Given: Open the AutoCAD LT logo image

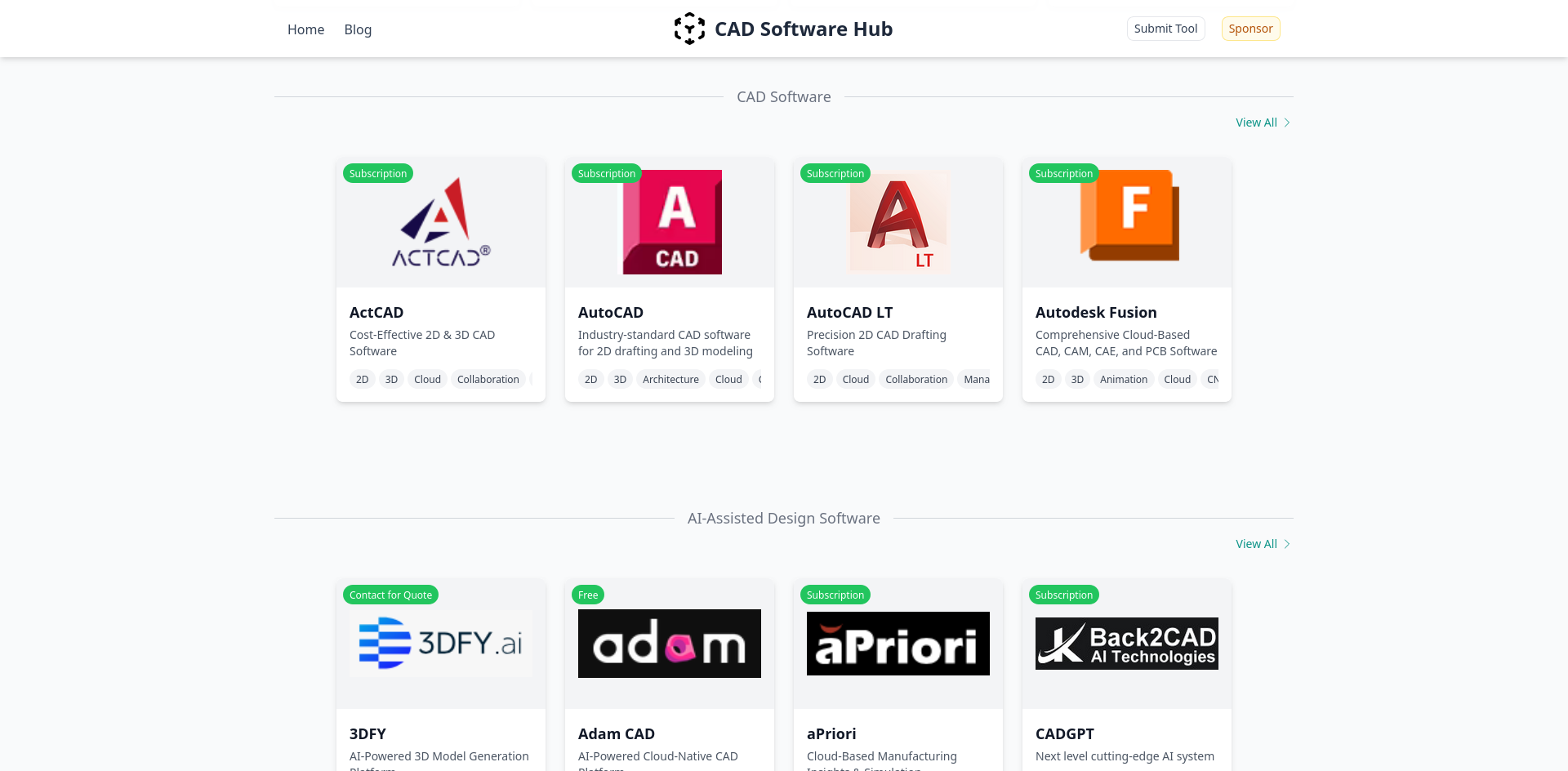Looking at the screenshot, I should [898, 222].
